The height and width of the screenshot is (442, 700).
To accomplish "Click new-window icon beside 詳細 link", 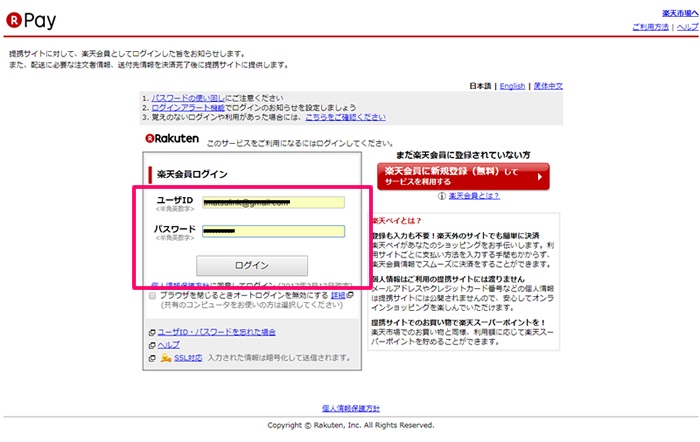I will (x=350, y=295).
